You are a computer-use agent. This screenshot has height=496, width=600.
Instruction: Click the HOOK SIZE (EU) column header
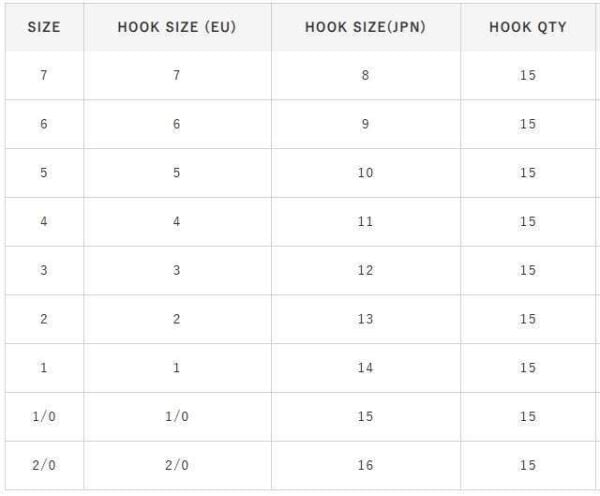[x=176, y=27]
